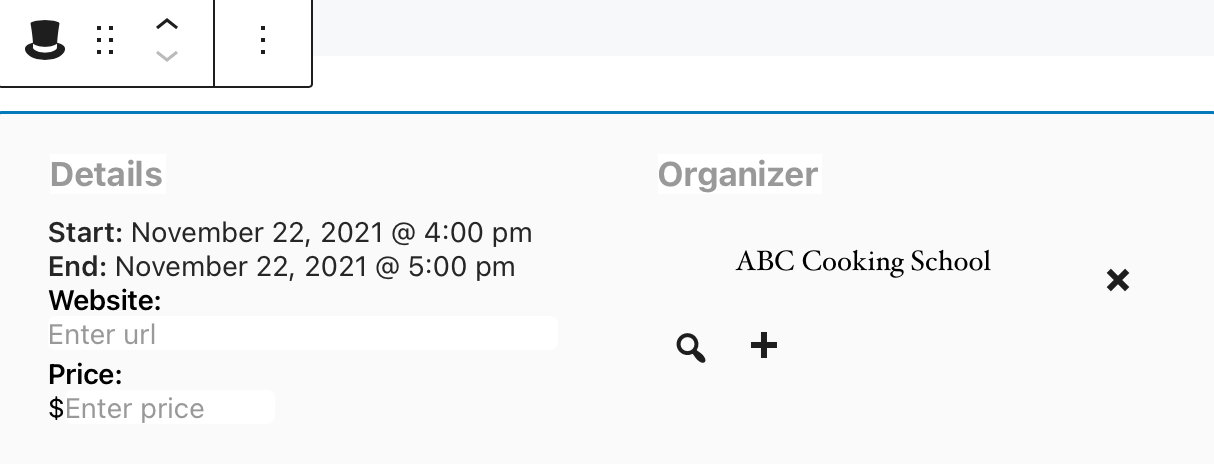The width and height of the screenshot is (1214, 464).
Task: Select the ABC Cooking School organizer name
Action: tap(863, 261)
